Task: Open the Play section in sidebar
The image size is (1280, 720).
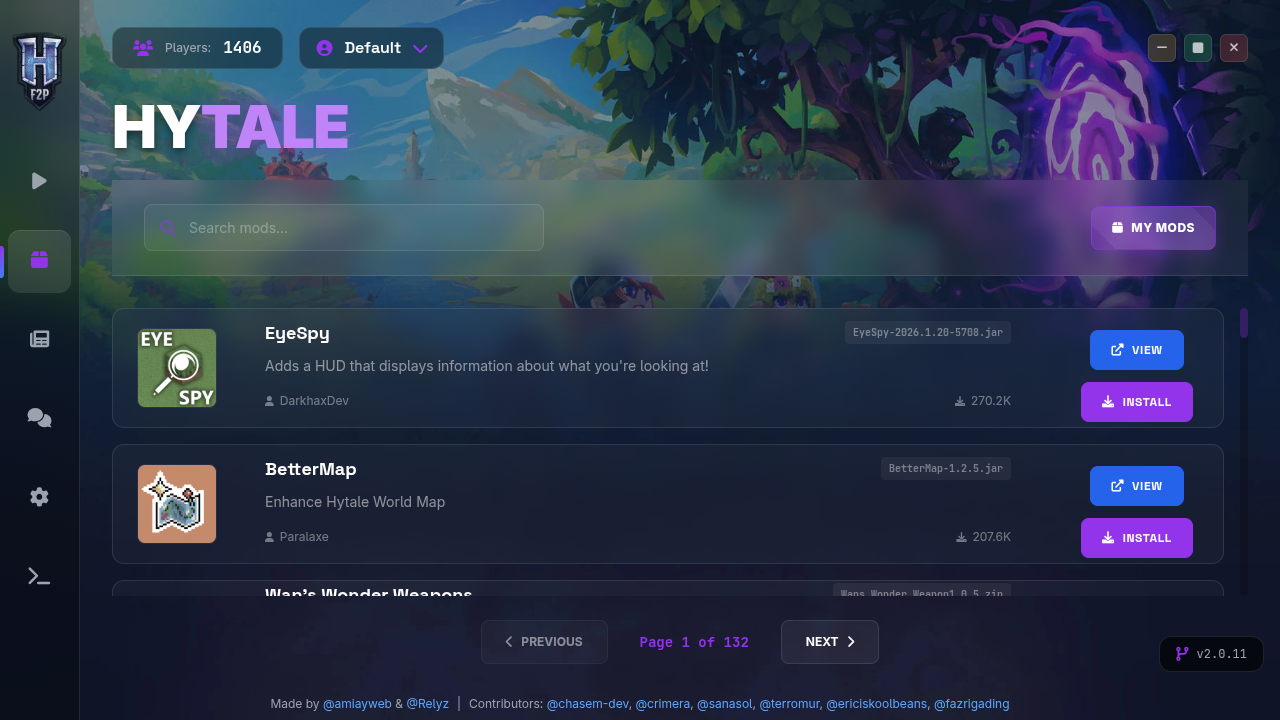Action: click(39, 181)
